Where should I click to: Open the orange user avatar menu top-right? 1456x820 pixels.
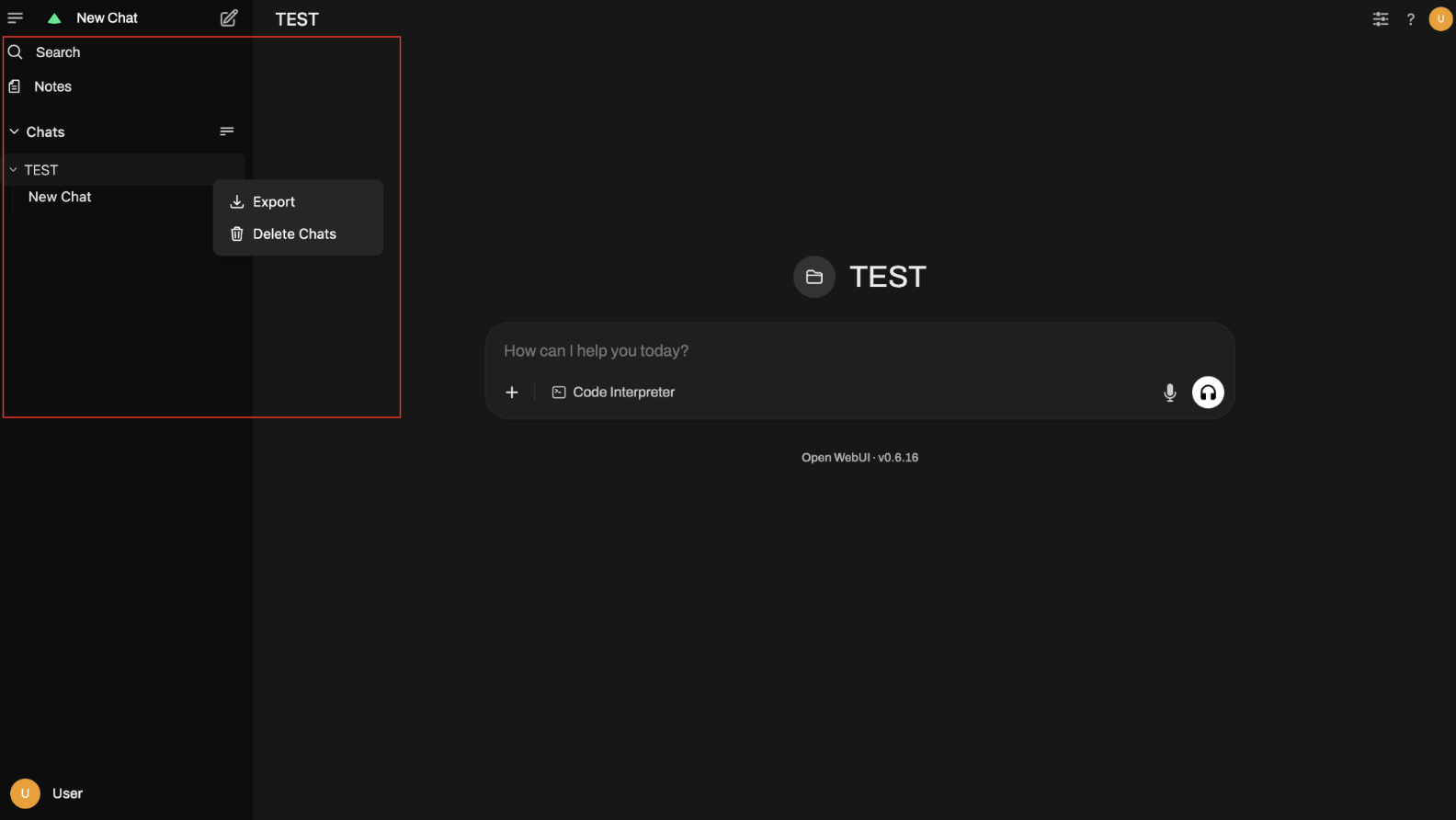tap(1439, 19)
